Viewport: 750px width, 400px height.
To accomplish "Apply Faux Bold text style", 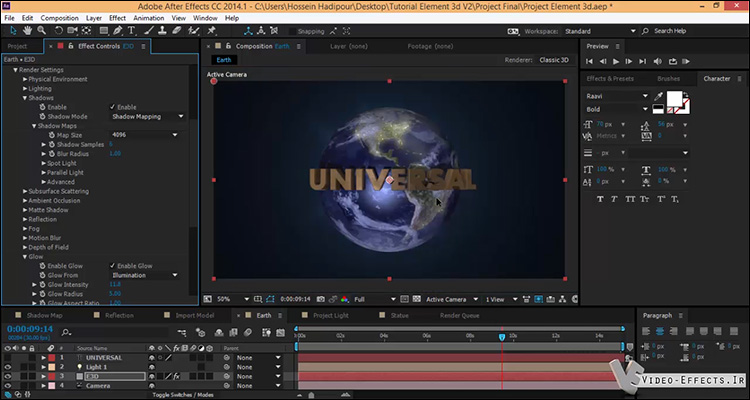I will pyautogui.click(x=600, y=199).
